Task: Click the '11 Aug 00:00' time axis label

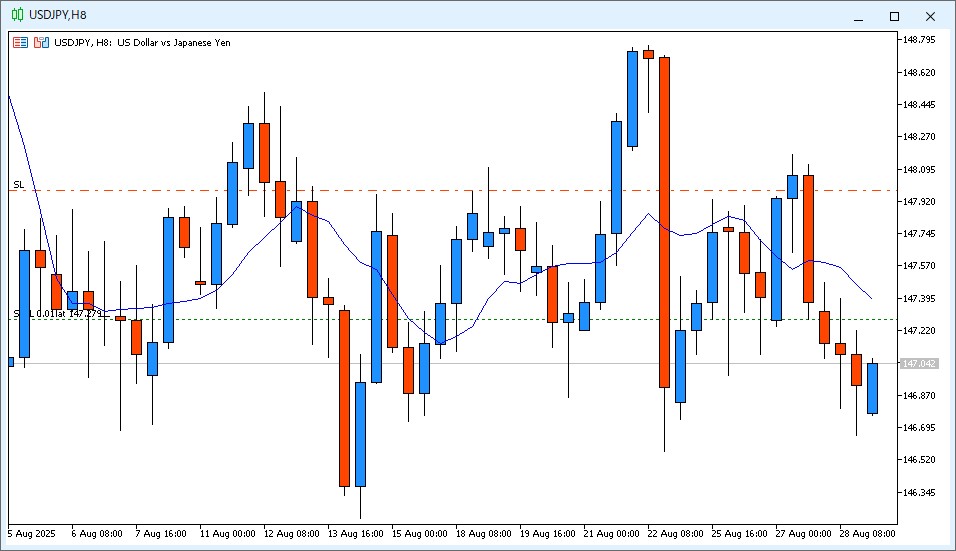Action: pos(227,534)
